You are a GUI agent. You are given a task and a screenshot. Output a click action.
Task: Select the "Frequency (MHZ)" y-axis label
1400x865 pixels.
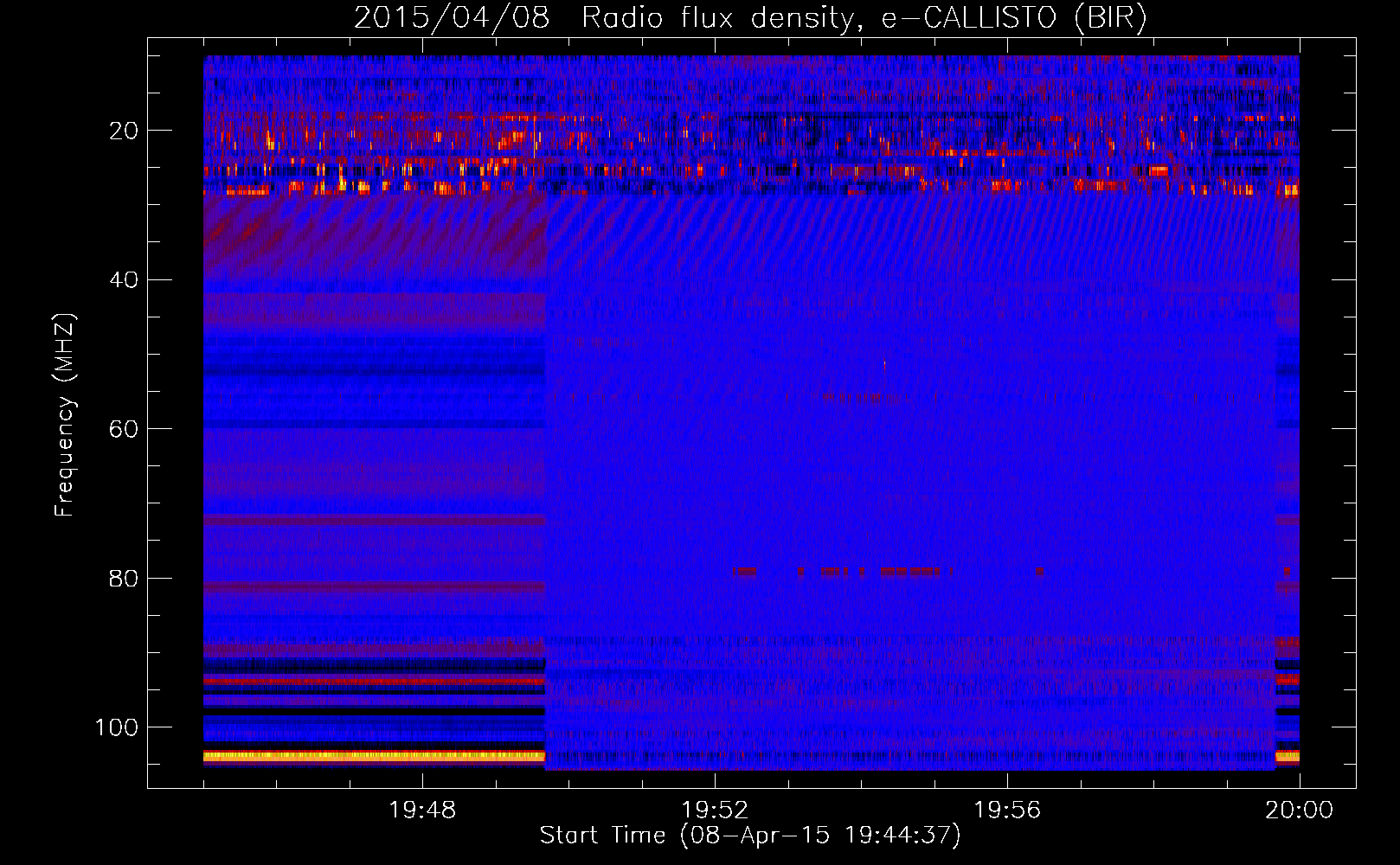(65, 415)
